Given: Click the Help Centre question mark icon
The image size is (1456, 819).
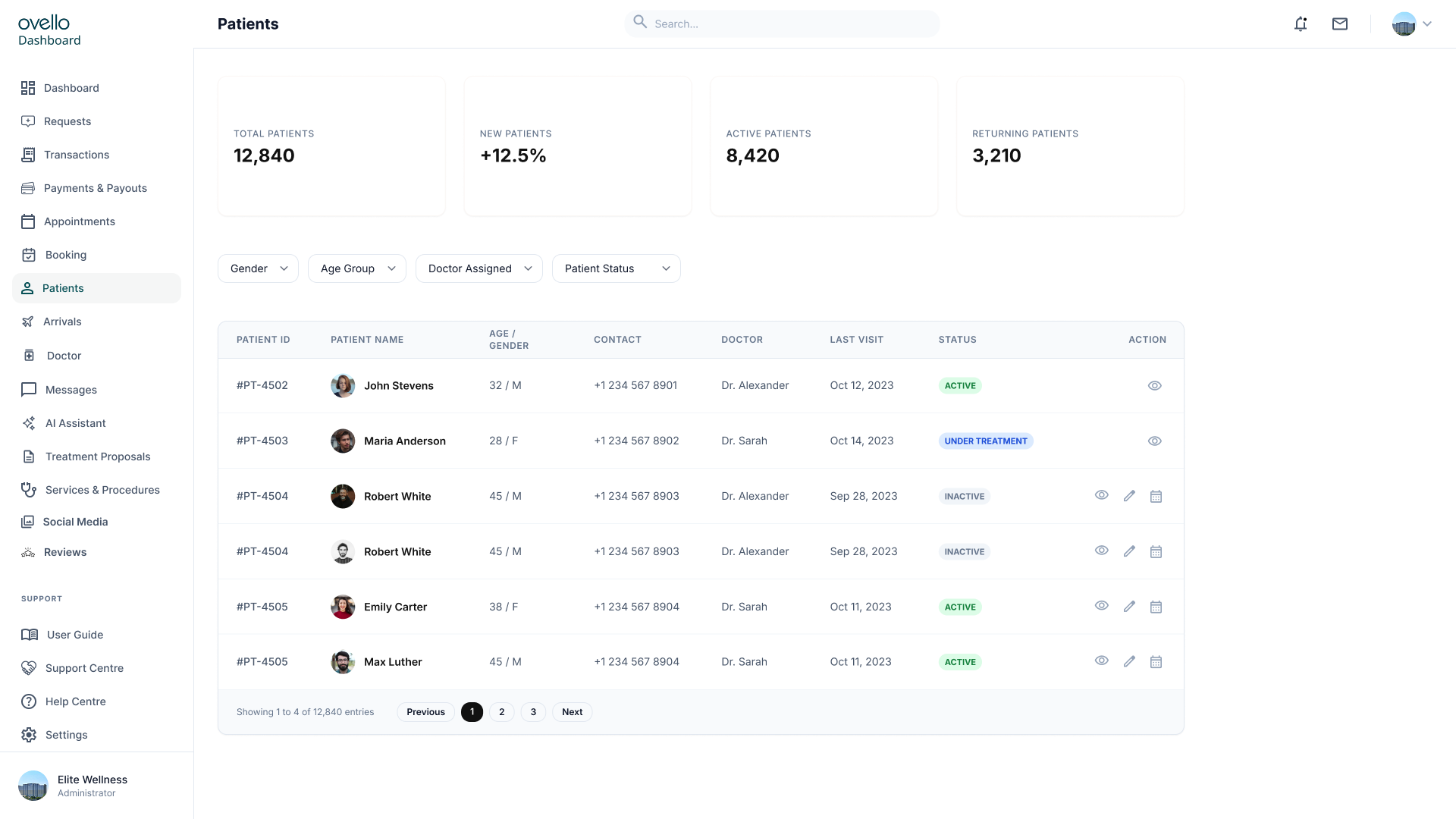Looking at the screenshot, I should [29, 701].
